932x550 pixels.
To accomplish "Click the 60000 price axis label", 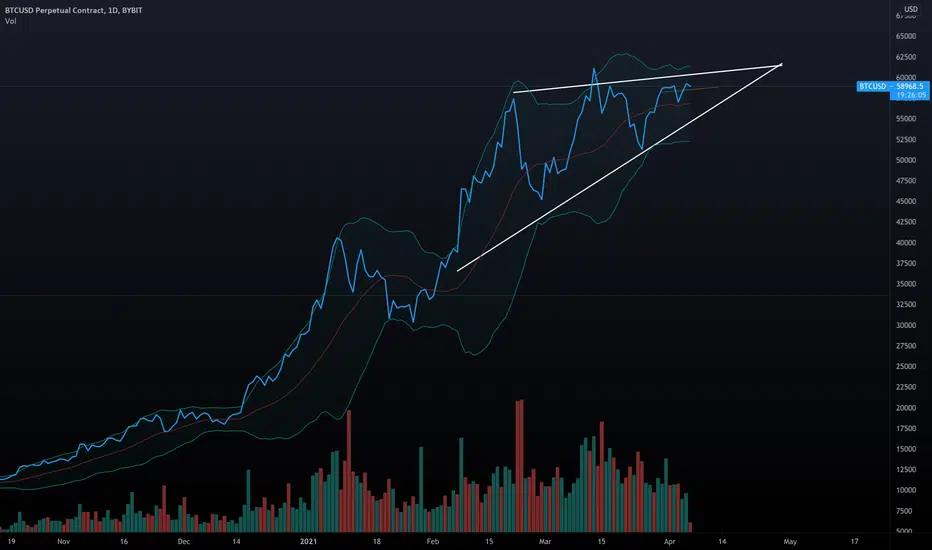I will click(x=906, y=77).
